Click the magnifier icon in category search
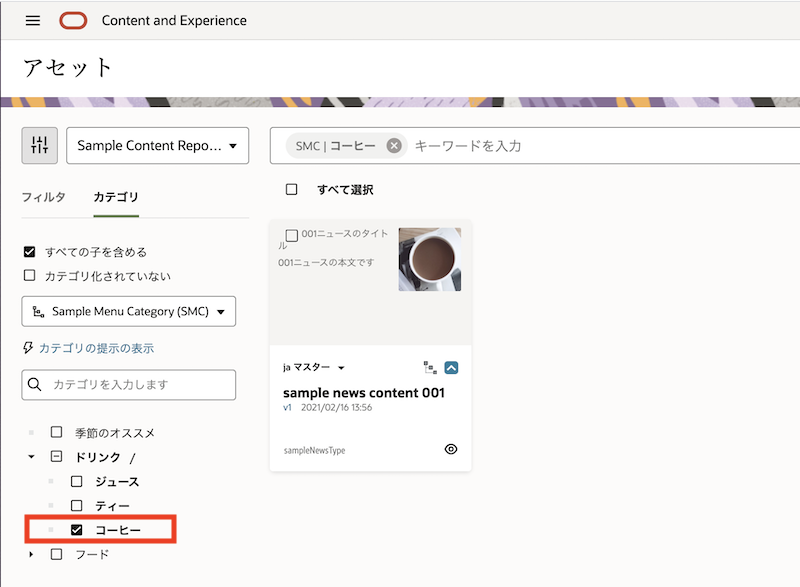Viewport: 800px width, 587px height. pyautogui.click(x=36, y=385)
